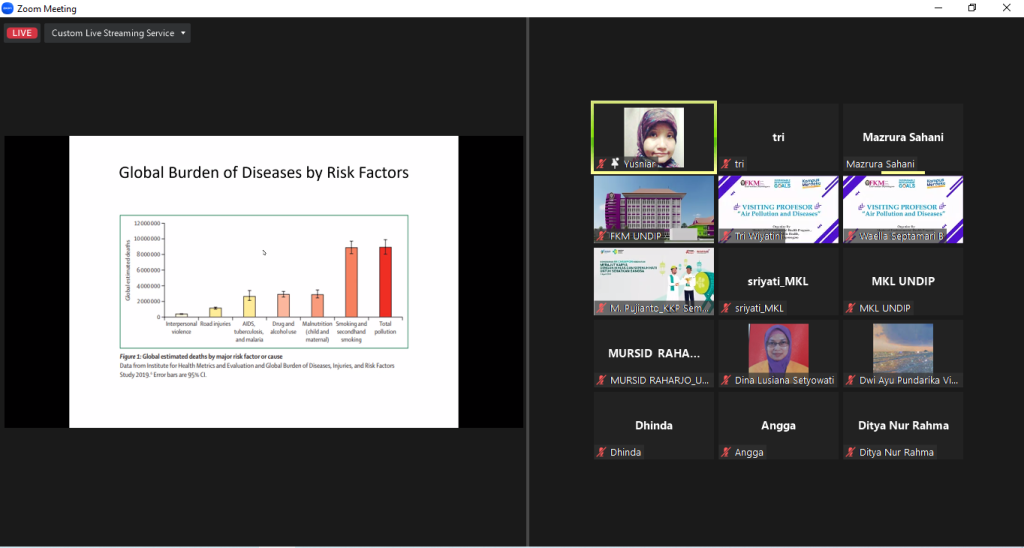
Task: Click the red LIVE indicator badge
Action: pos(22,33)
